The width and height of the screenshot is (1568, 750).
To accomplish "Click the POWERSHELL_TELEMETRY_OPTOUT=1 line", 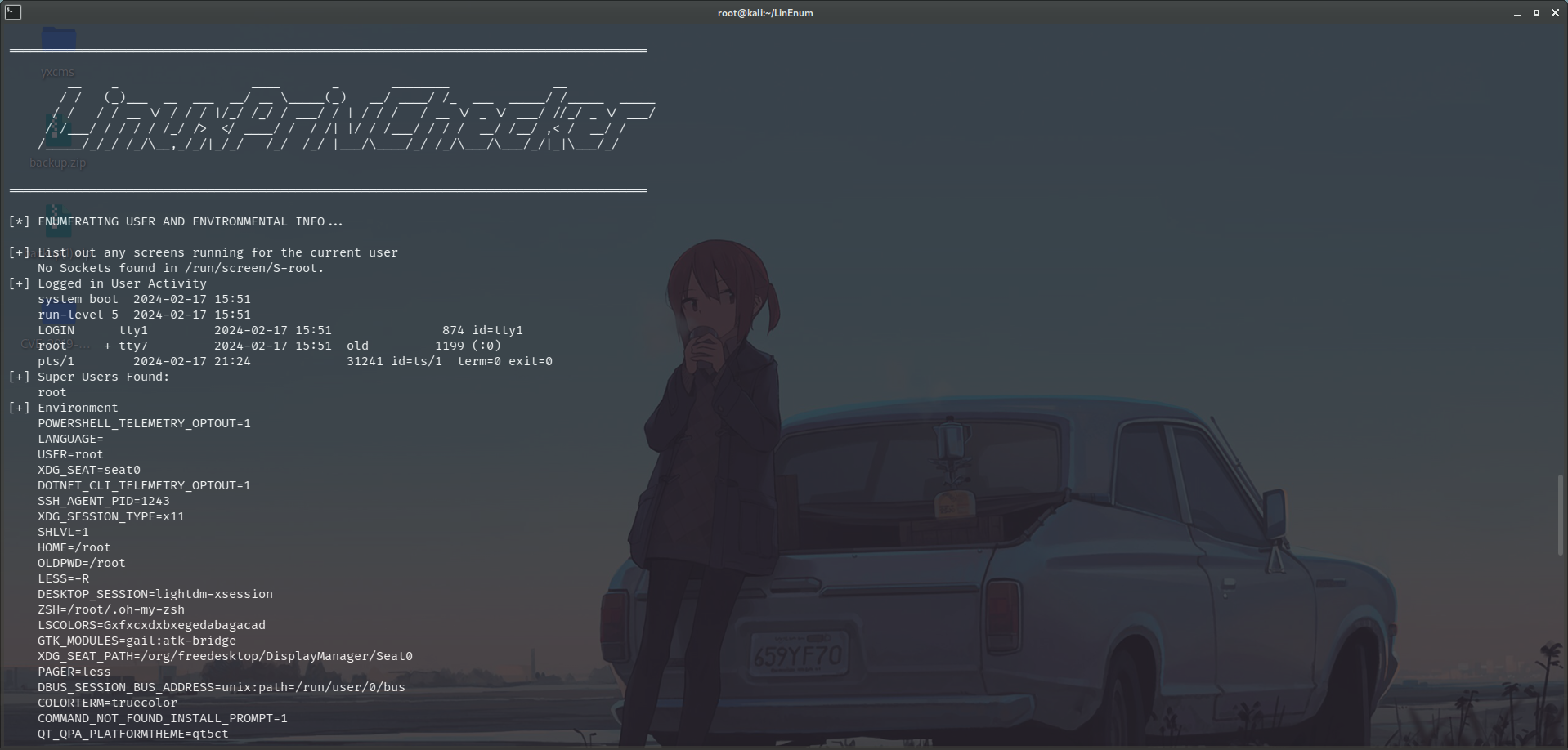I will [144, 423].
